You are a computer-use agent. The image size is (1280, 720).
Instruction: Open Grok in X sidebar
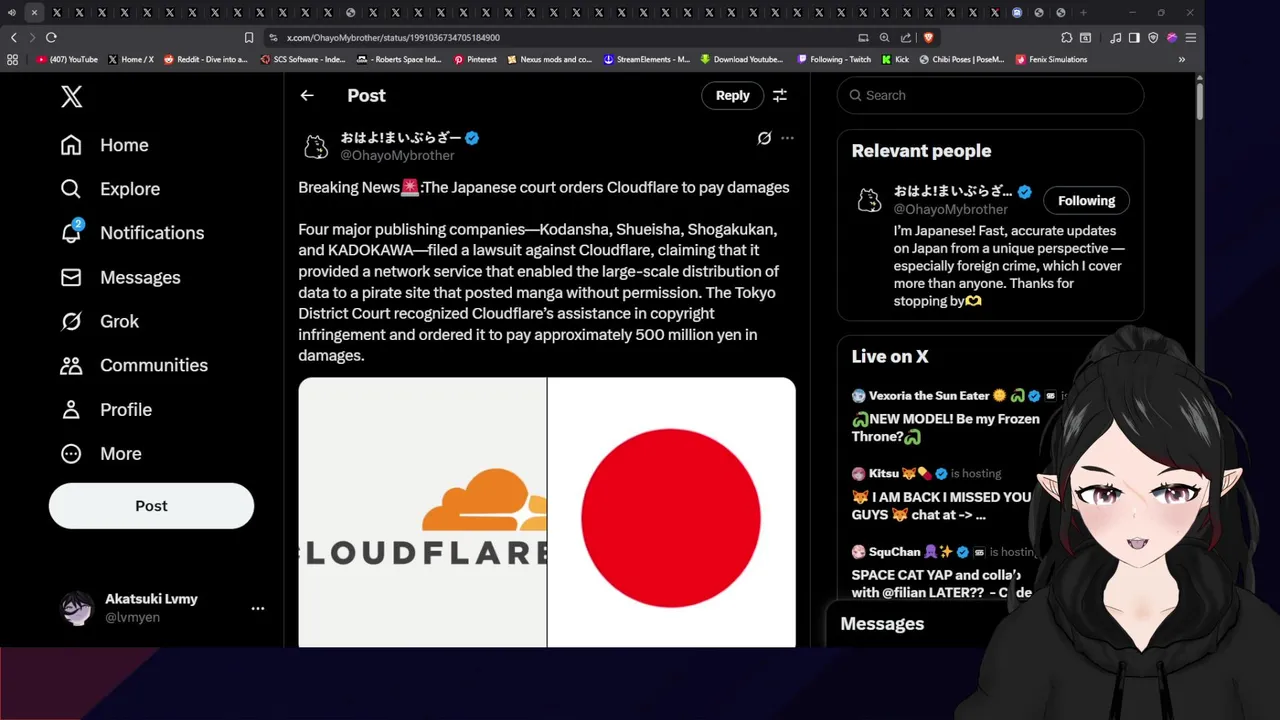[x=99, y=321]
